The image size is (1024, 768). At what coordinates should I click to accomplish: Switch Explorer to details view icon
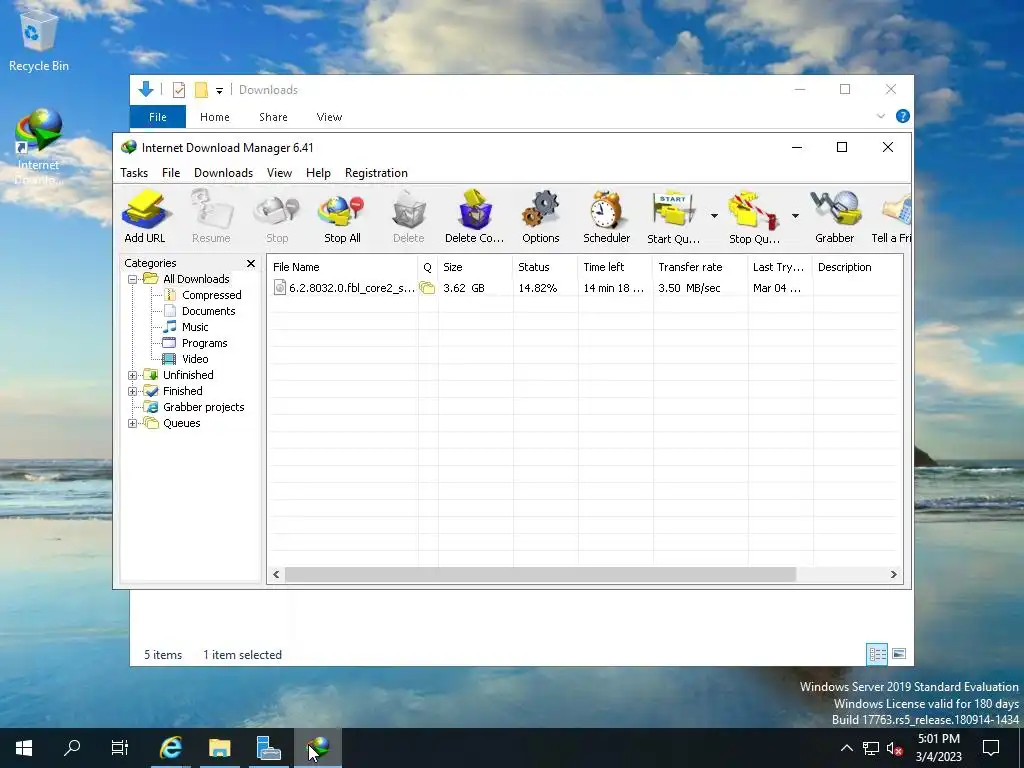(877, 654)
